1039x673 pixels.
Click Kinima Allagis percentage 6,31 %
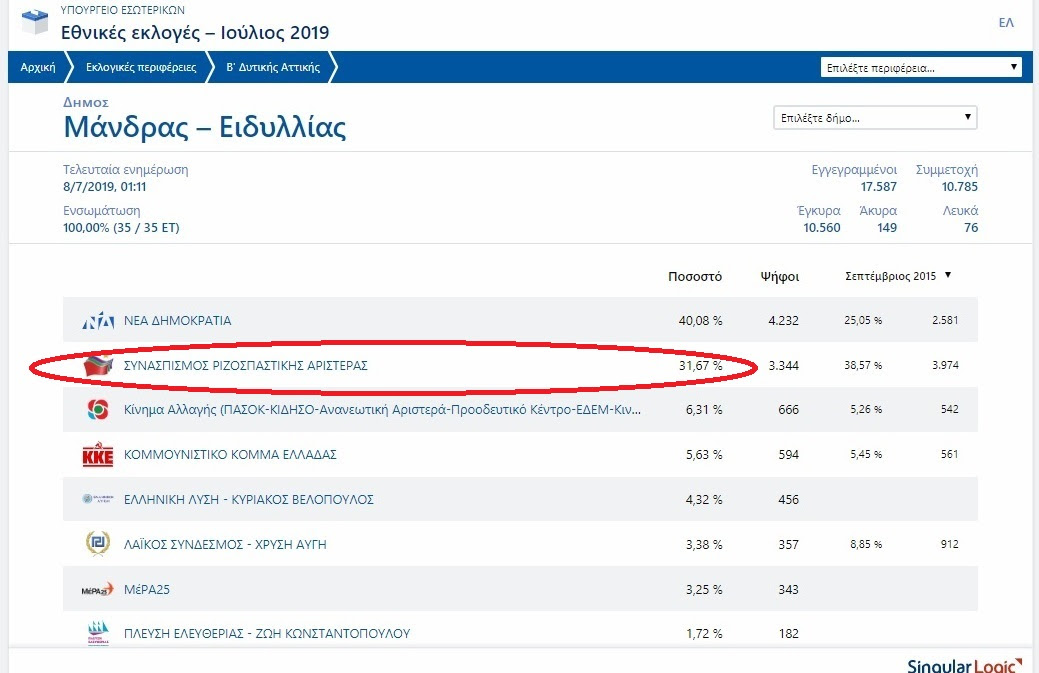pos(704,409)
